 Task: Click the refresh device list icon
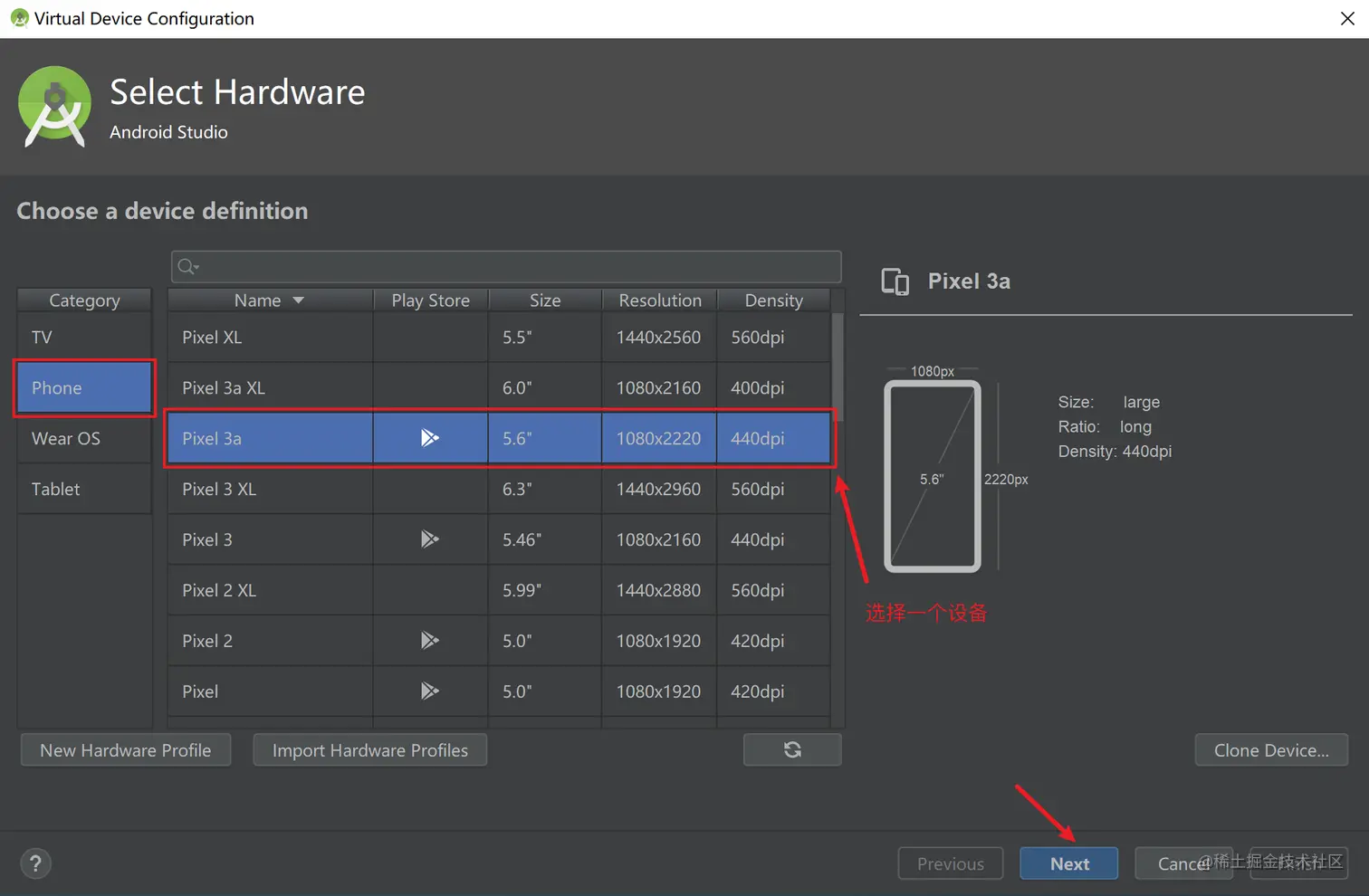[x=792, y=749]
